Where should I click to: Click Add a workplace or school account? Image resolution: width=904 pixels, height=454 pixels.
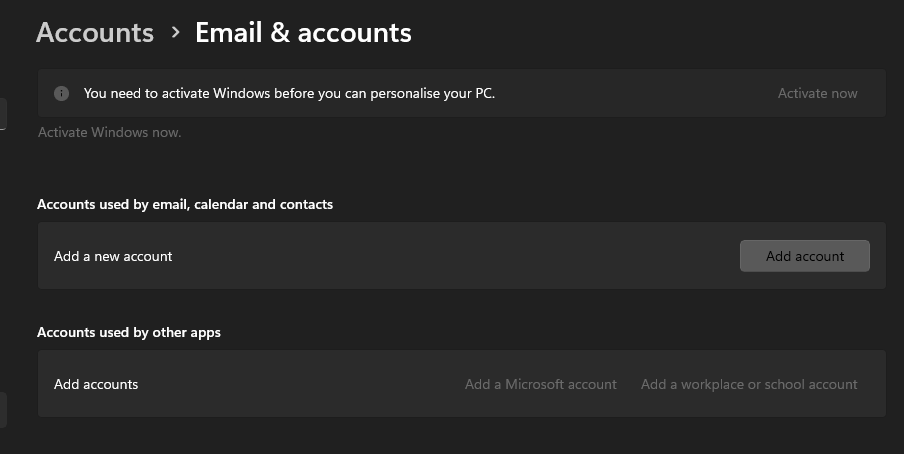(749, 384)
